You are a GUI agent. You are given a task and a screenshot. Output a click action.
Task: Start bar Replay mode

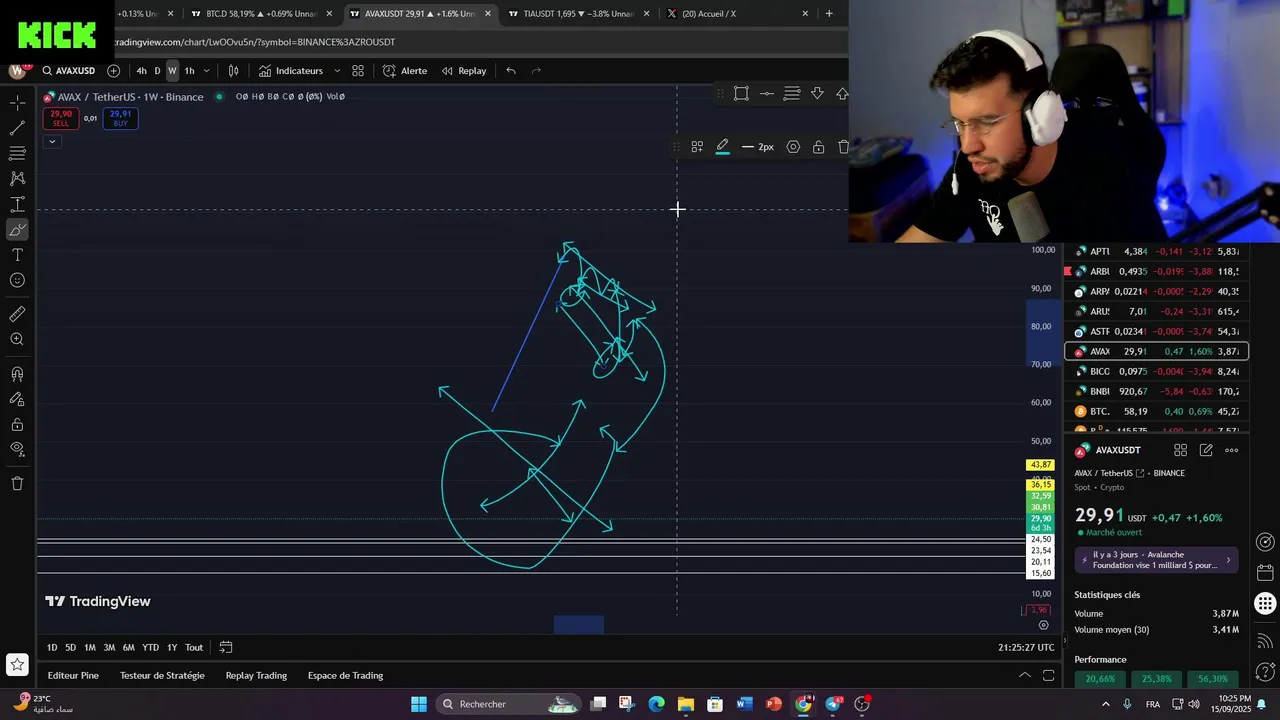tap(464, 71)
